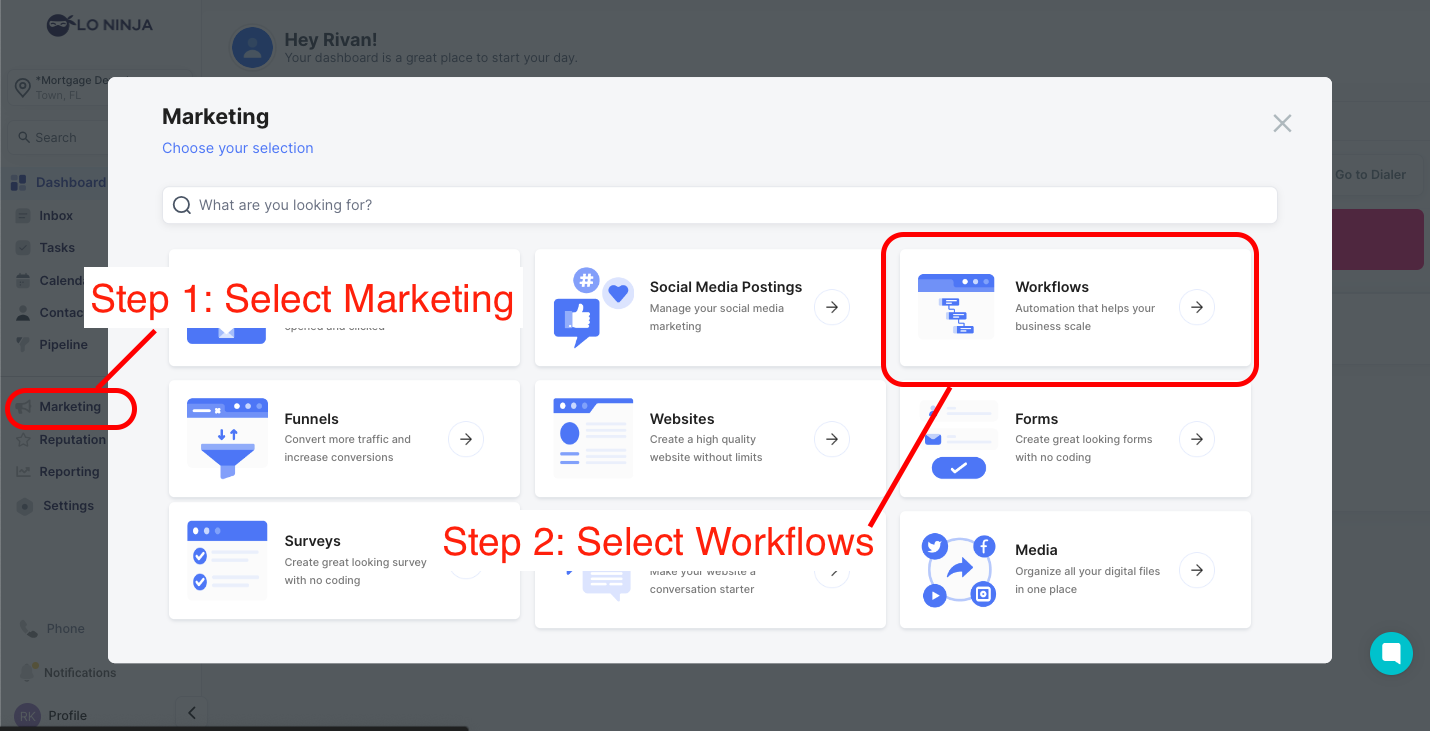Select Marketing in the sidebar
1430x731 pixels.
pyautogui.click(x=70, y=407)
